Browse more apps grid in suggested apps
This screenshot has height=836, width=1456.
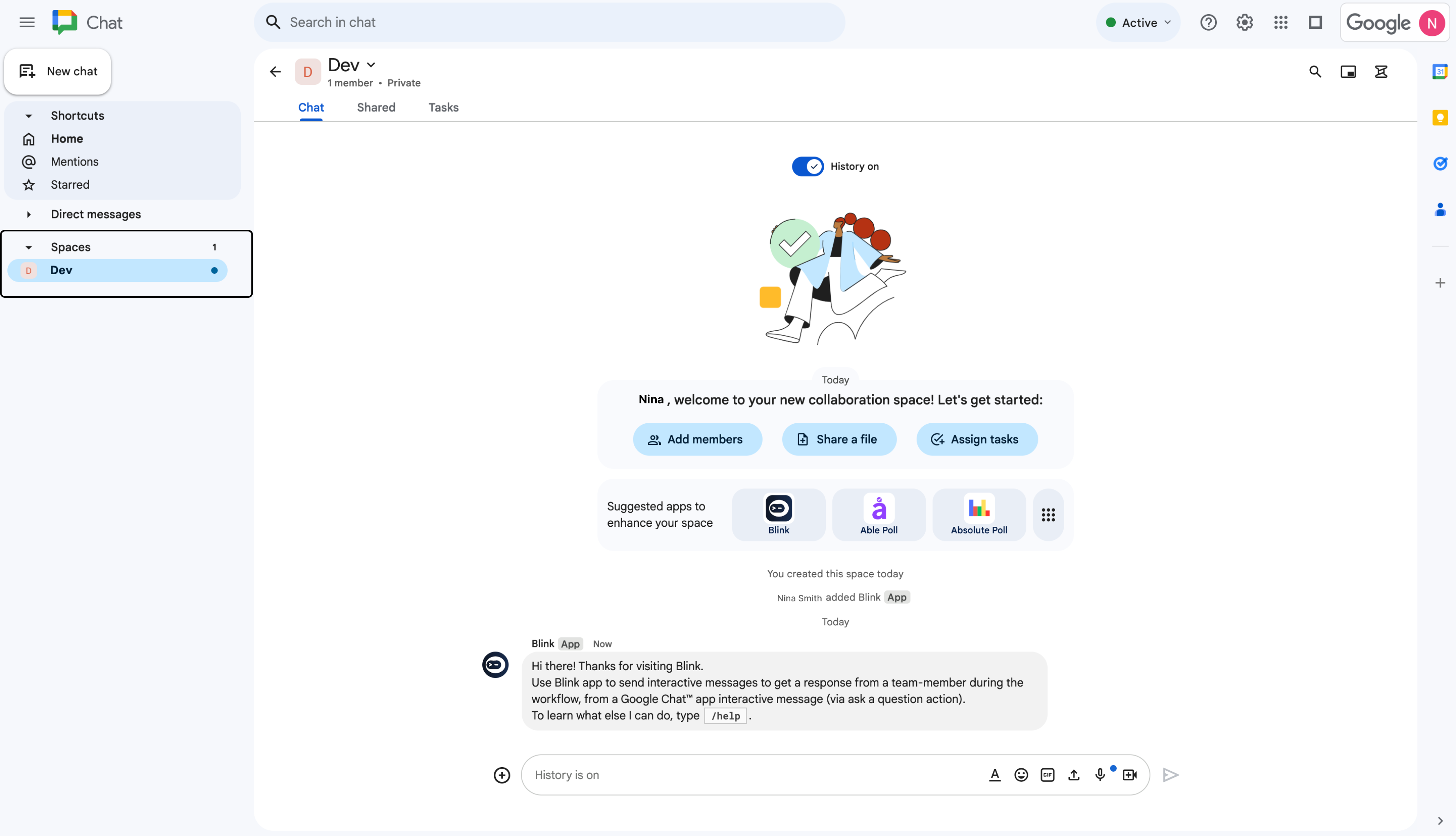coord(1048,515)
